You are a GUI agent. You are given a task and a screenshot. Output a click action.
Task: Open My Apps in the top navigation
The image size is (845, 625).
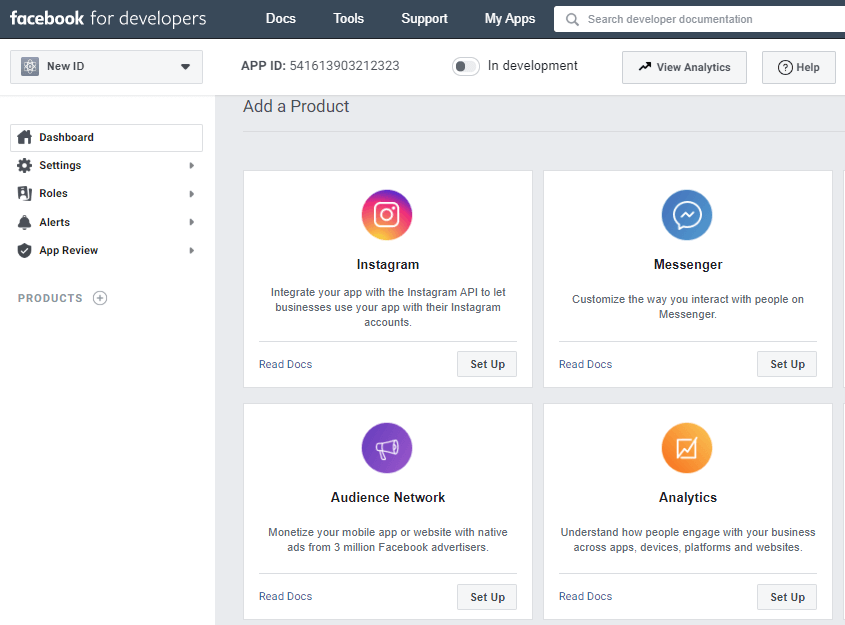click(x=510, y=18)
